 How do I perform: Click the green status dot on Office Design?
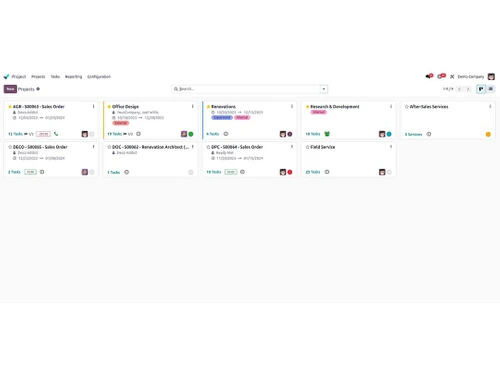pos(191,134)
